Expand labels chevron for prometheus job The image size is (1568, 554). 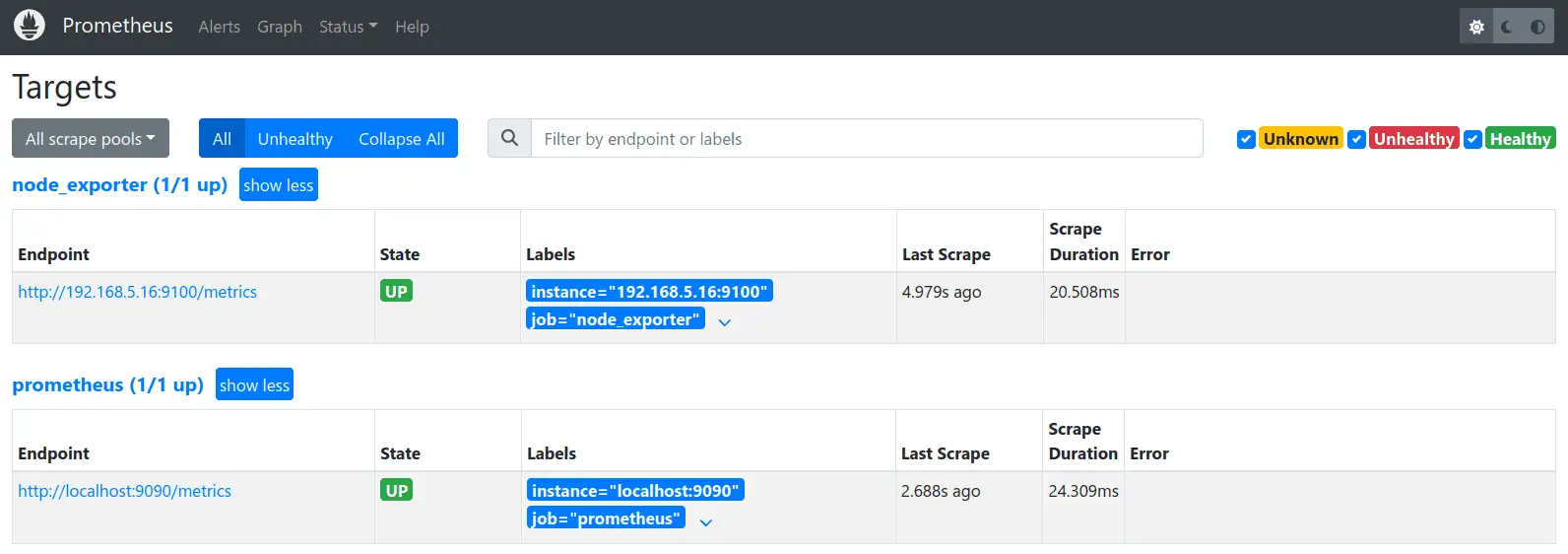pyautogui.click(x=705, y=522)
